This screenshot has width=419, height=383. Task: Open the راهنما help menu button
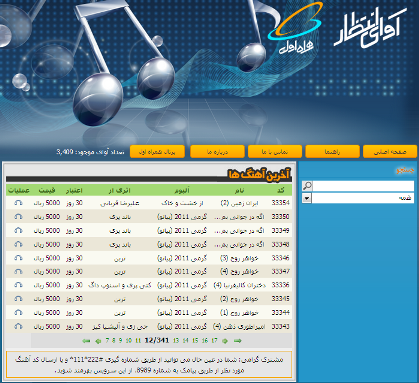tap(332, 152)
